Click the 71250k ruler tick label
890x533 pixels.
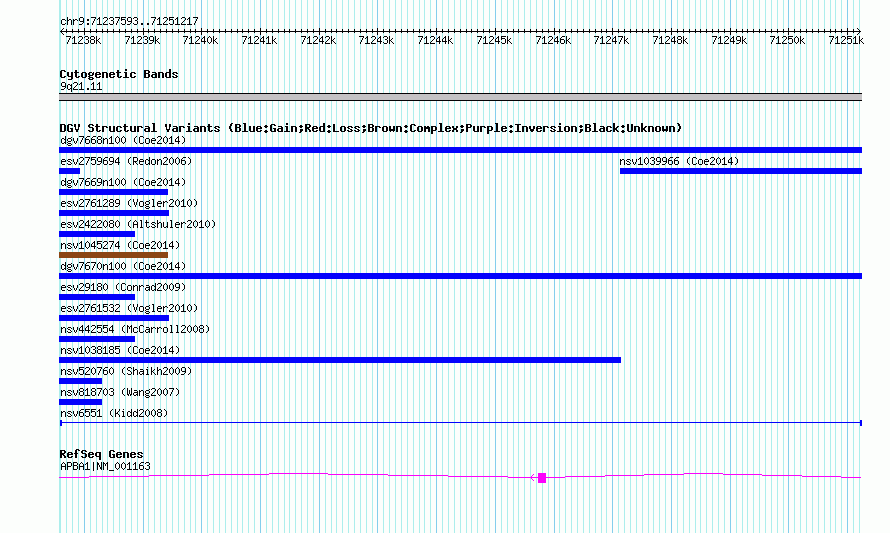[x=787, y=40]
